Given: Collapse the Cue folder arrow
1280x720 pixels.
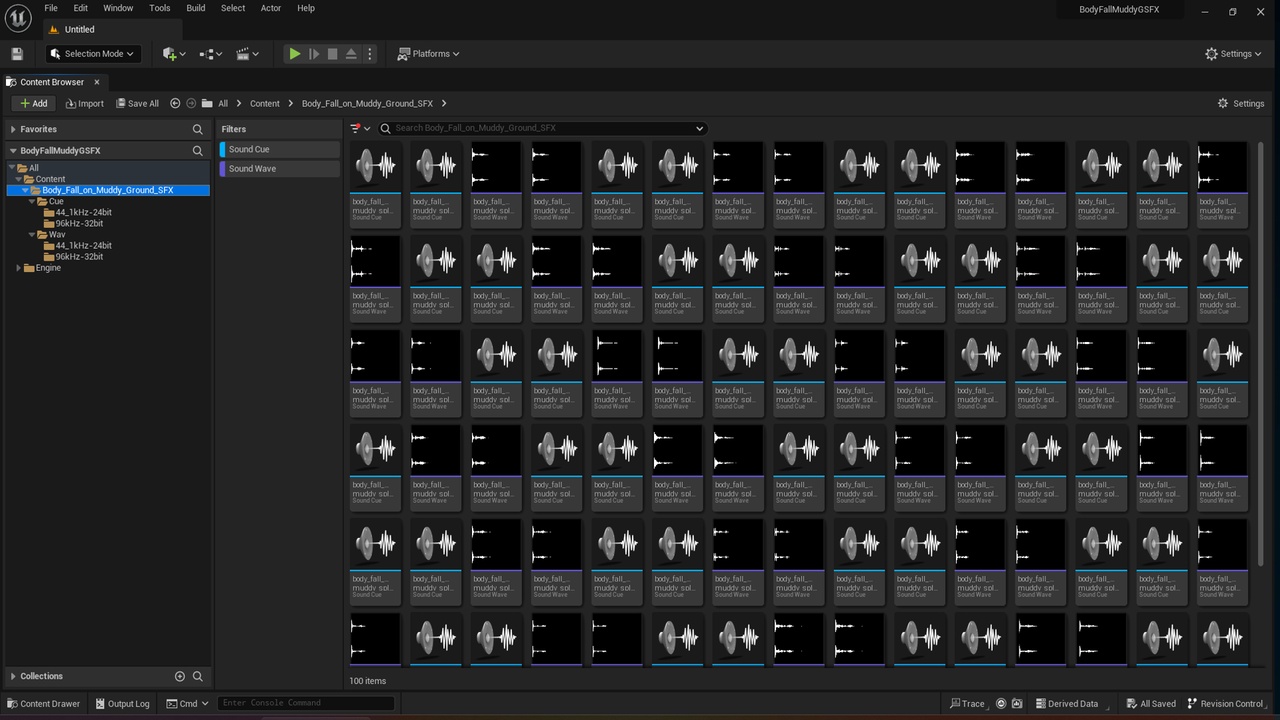Looking at the screenshot, I should [x=32, y=201].
